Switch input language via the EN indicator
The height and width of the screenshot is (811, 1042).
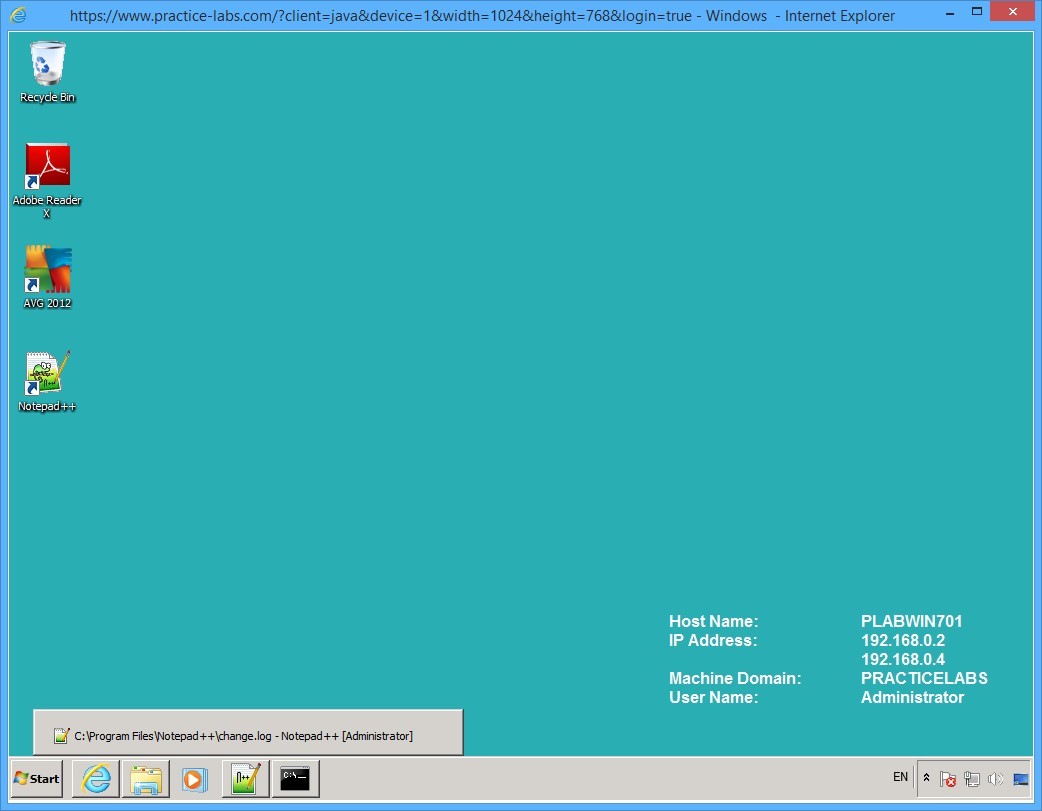coord(899,777)
